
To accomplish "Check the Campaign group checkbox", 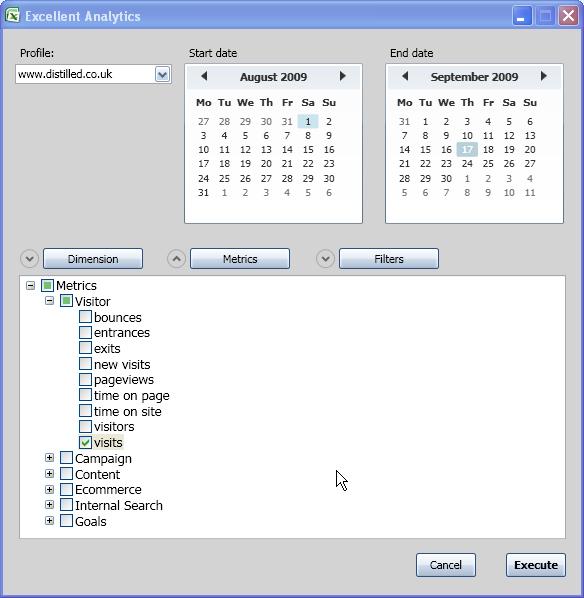I will tap(66, 458).
